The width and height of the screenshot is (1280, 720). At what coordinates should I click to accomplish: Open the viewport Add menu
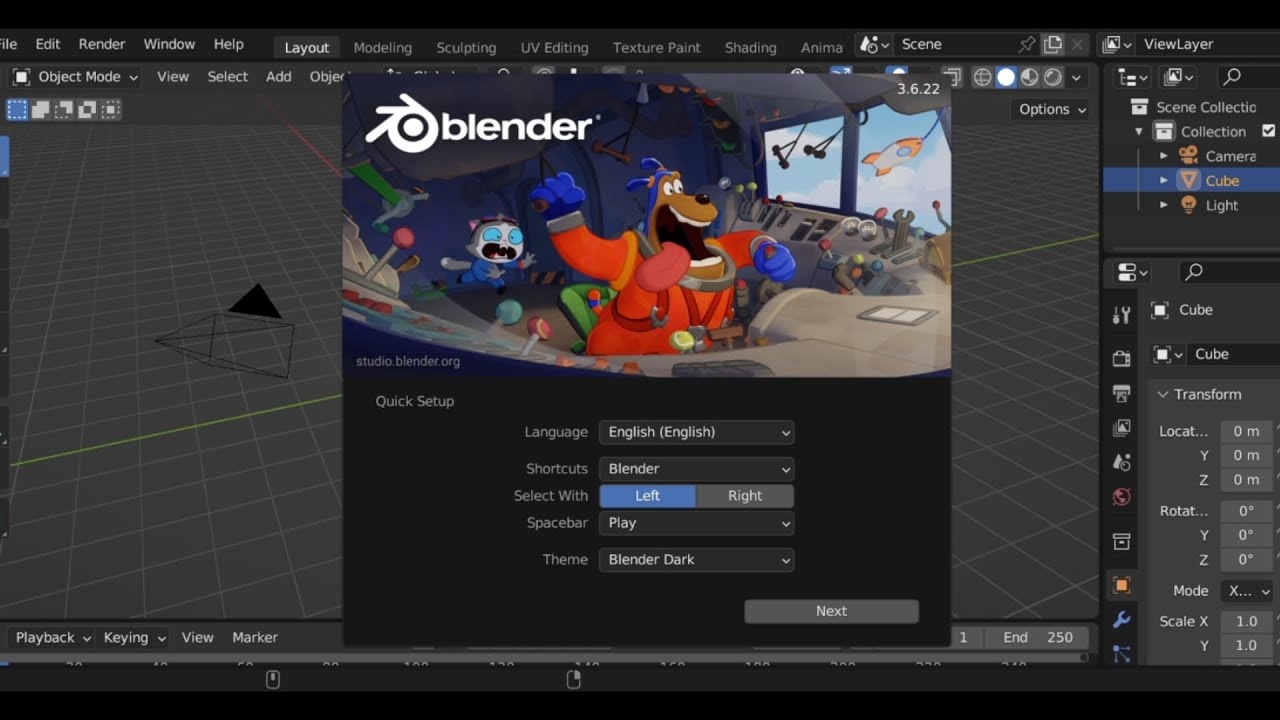(279, 76)
